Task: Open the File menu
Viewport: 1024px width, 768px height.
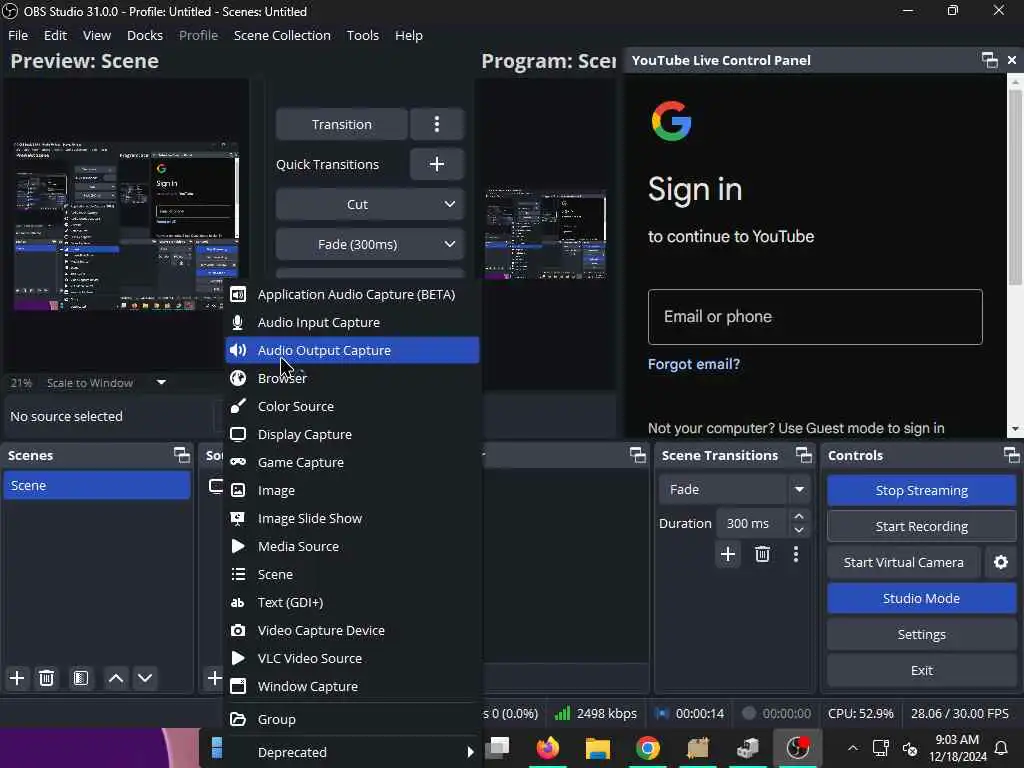Action: [18, 35]
